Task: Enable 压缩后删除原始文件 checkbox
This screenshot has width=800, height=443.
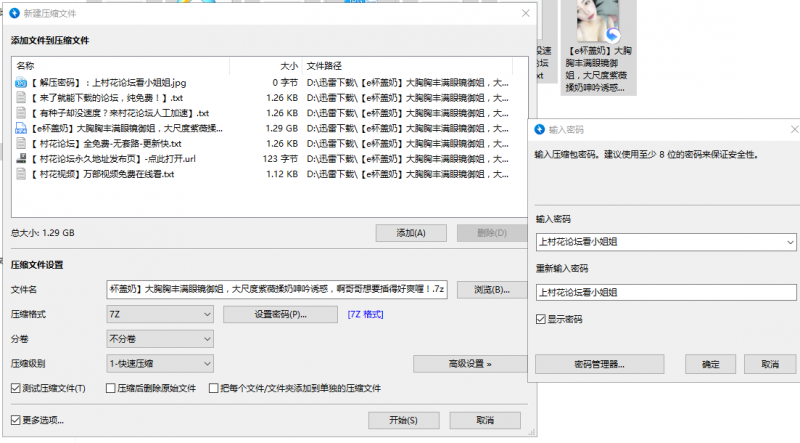Action: tap(109, 388)
